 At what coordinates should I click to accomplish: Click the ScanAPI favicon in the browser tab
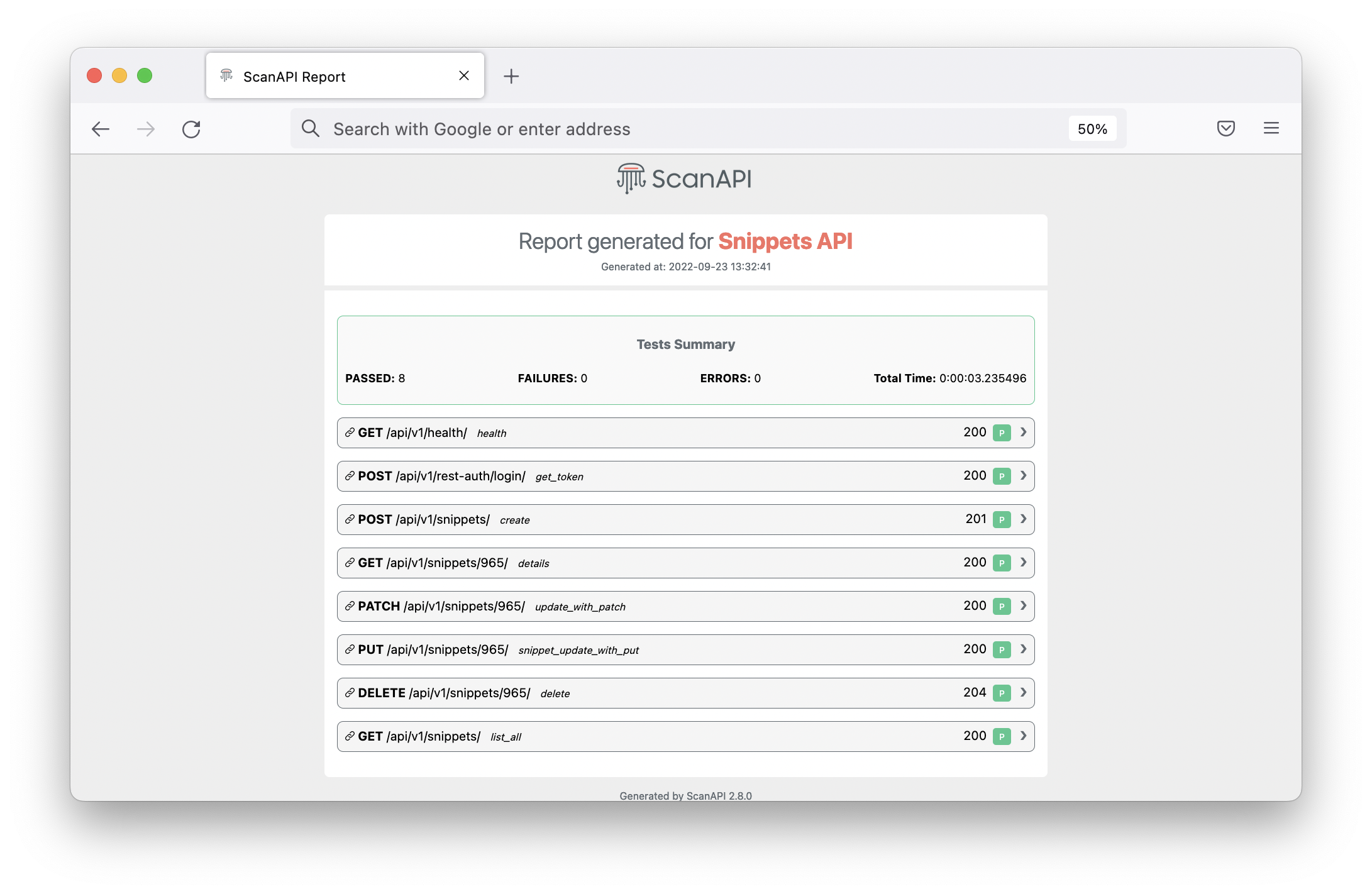coord(226,75)
